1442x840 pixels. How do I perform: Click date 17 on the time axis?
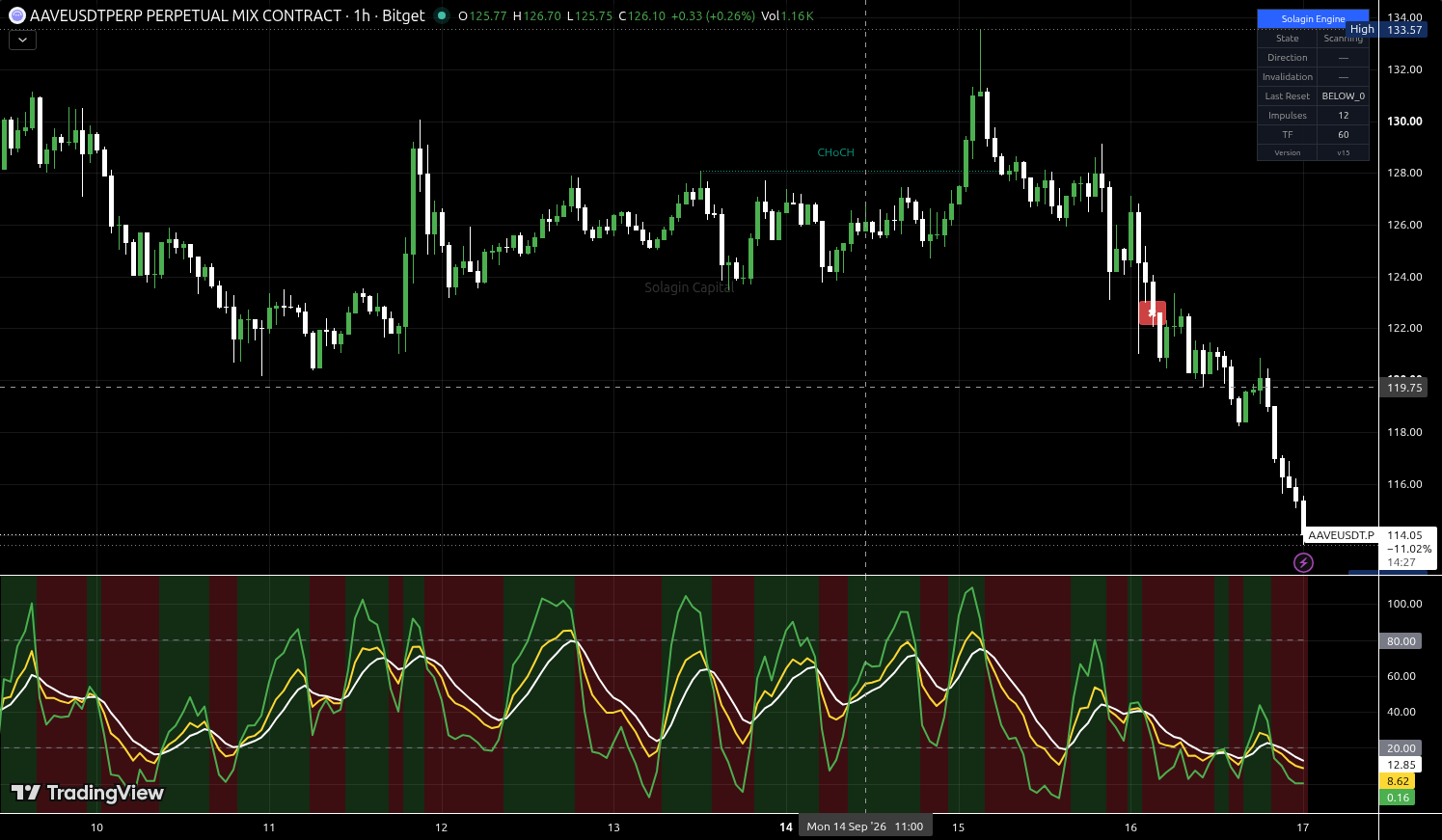(x=1303, y=827)
